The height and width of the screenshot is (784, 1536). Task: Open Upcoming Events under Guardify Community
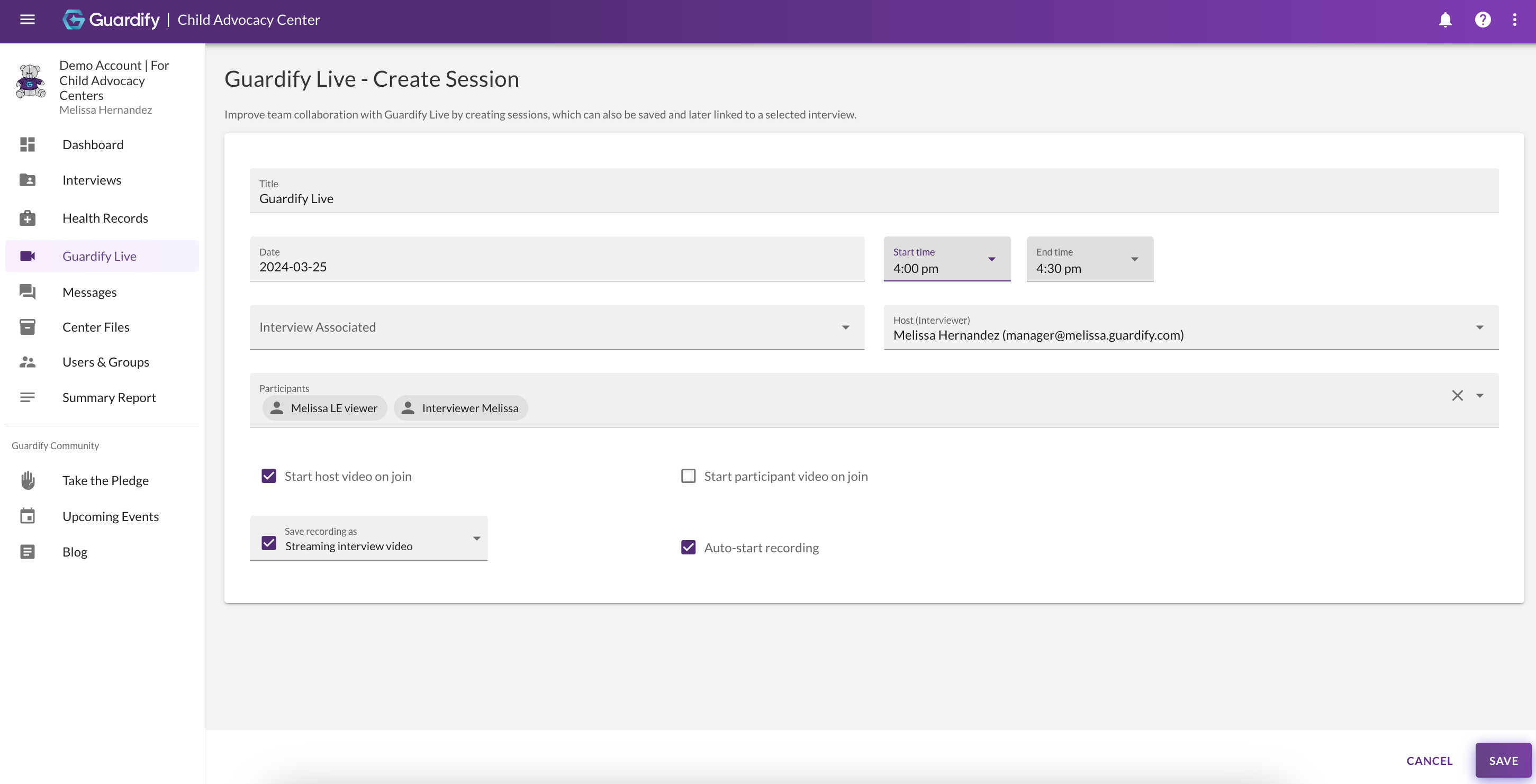click(111, 516)
